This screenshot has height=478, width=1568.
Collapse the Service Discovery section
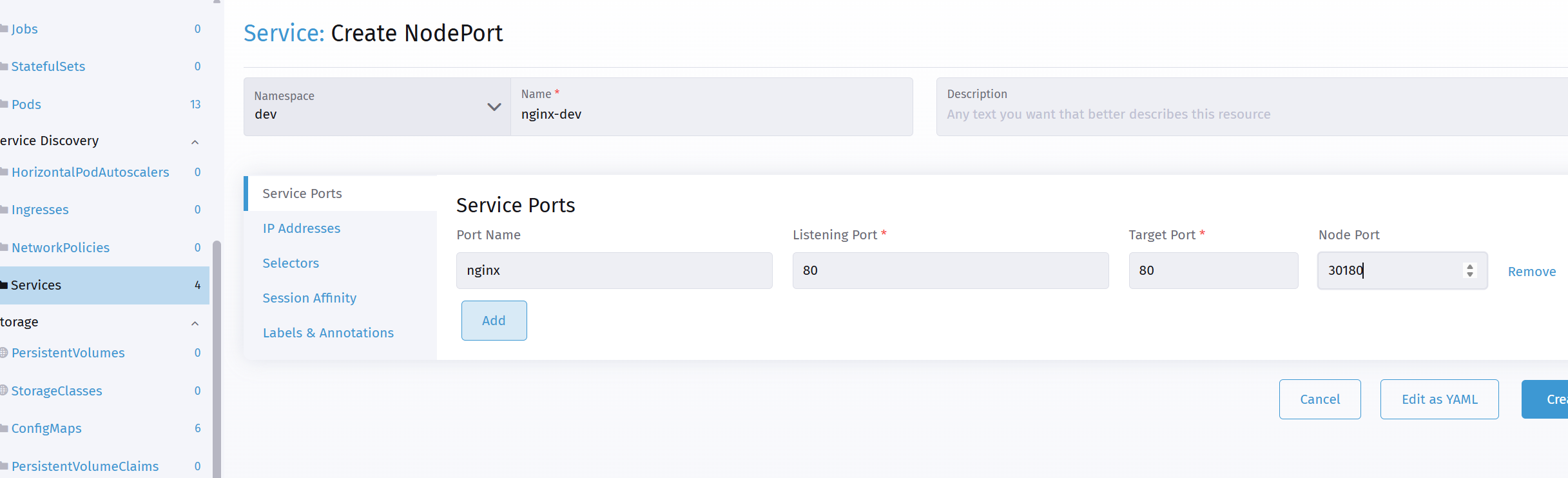(195, 141)
